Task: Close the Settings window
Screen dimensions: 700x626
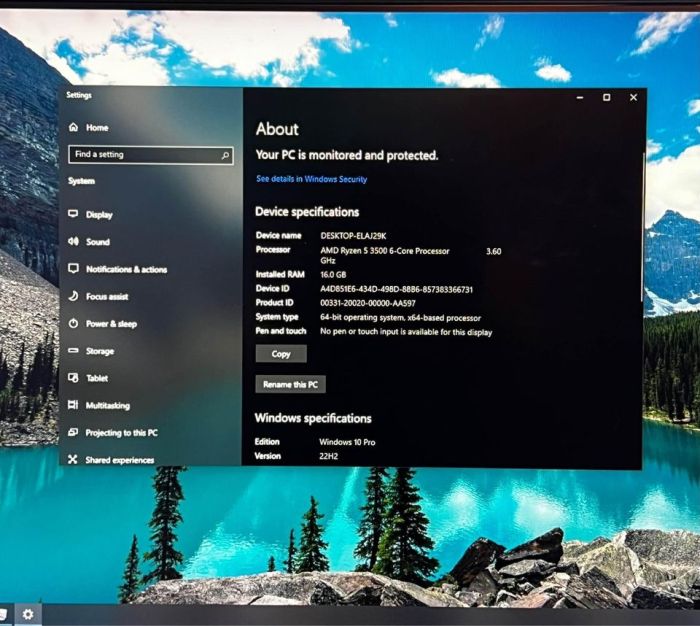Action: pyautogui.click(x=633, y=97)
